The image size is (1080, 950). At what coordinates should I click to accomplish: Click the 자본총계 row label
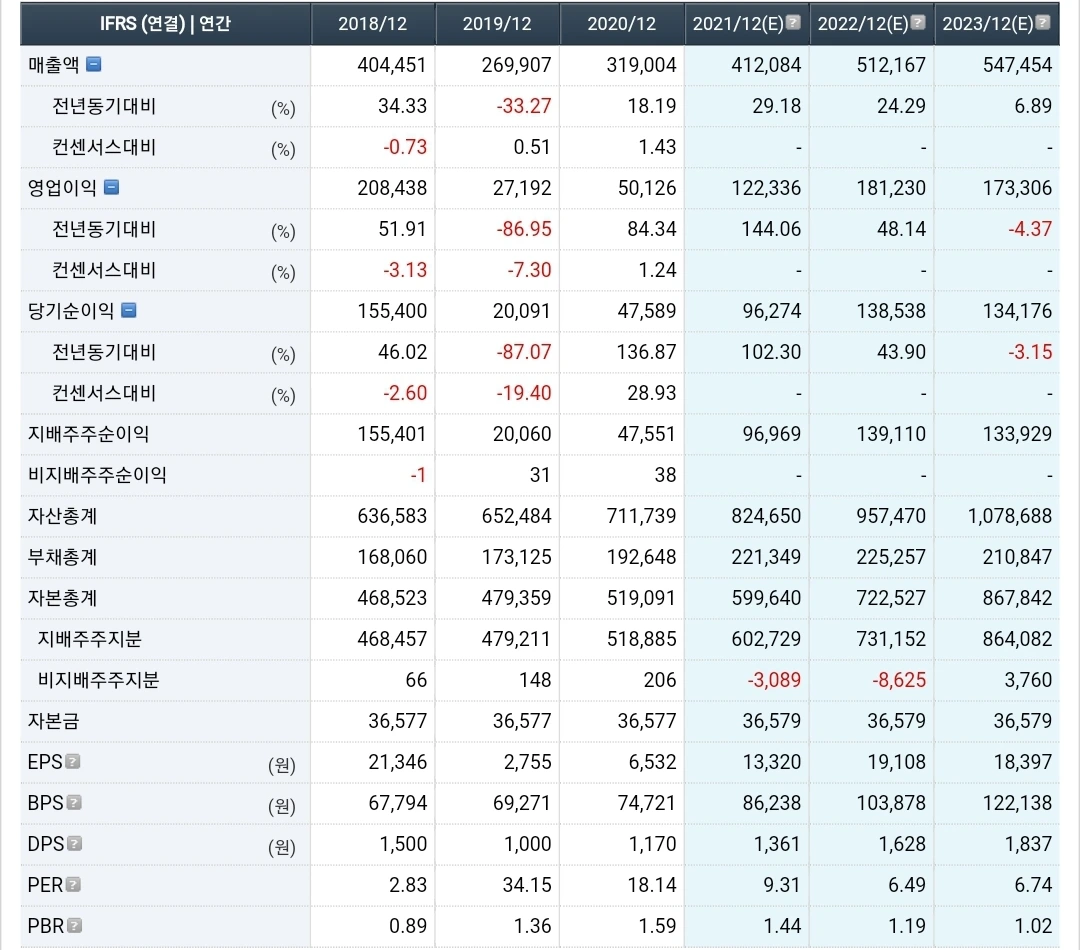click(62, 598)
